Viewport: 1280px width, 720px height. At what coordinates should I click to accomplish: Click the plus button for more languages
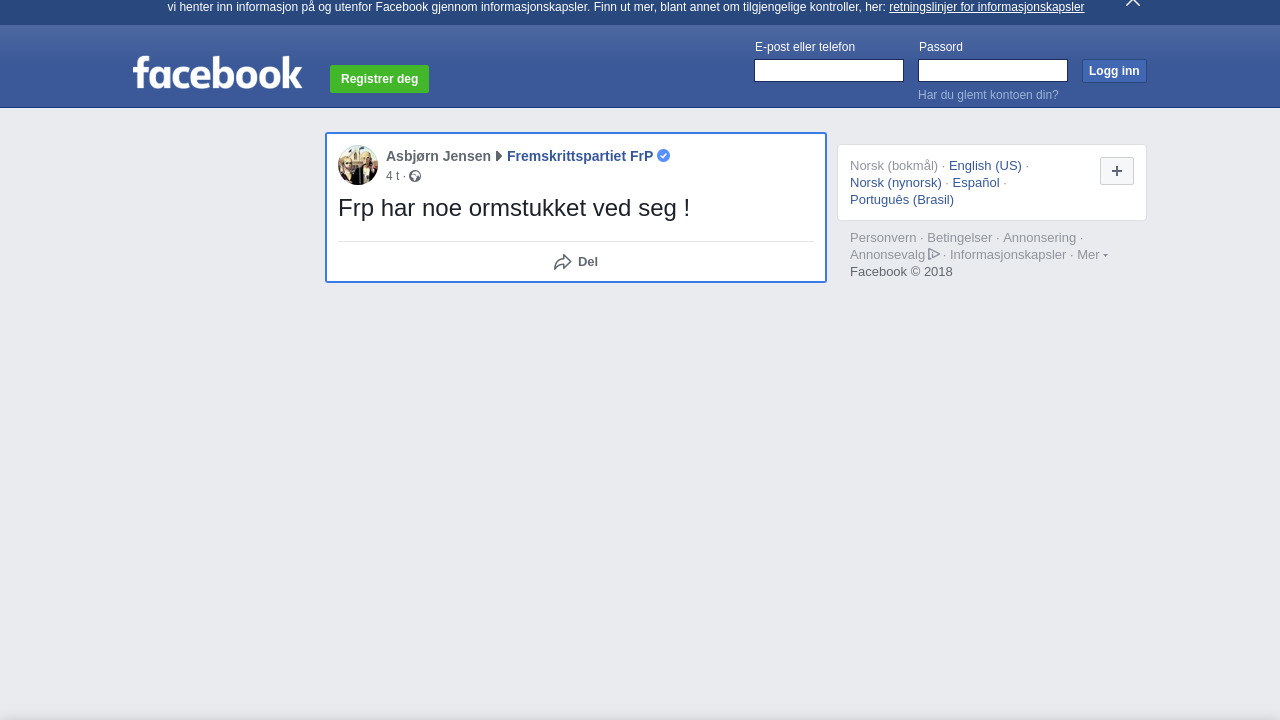(x=1117, y=171)
